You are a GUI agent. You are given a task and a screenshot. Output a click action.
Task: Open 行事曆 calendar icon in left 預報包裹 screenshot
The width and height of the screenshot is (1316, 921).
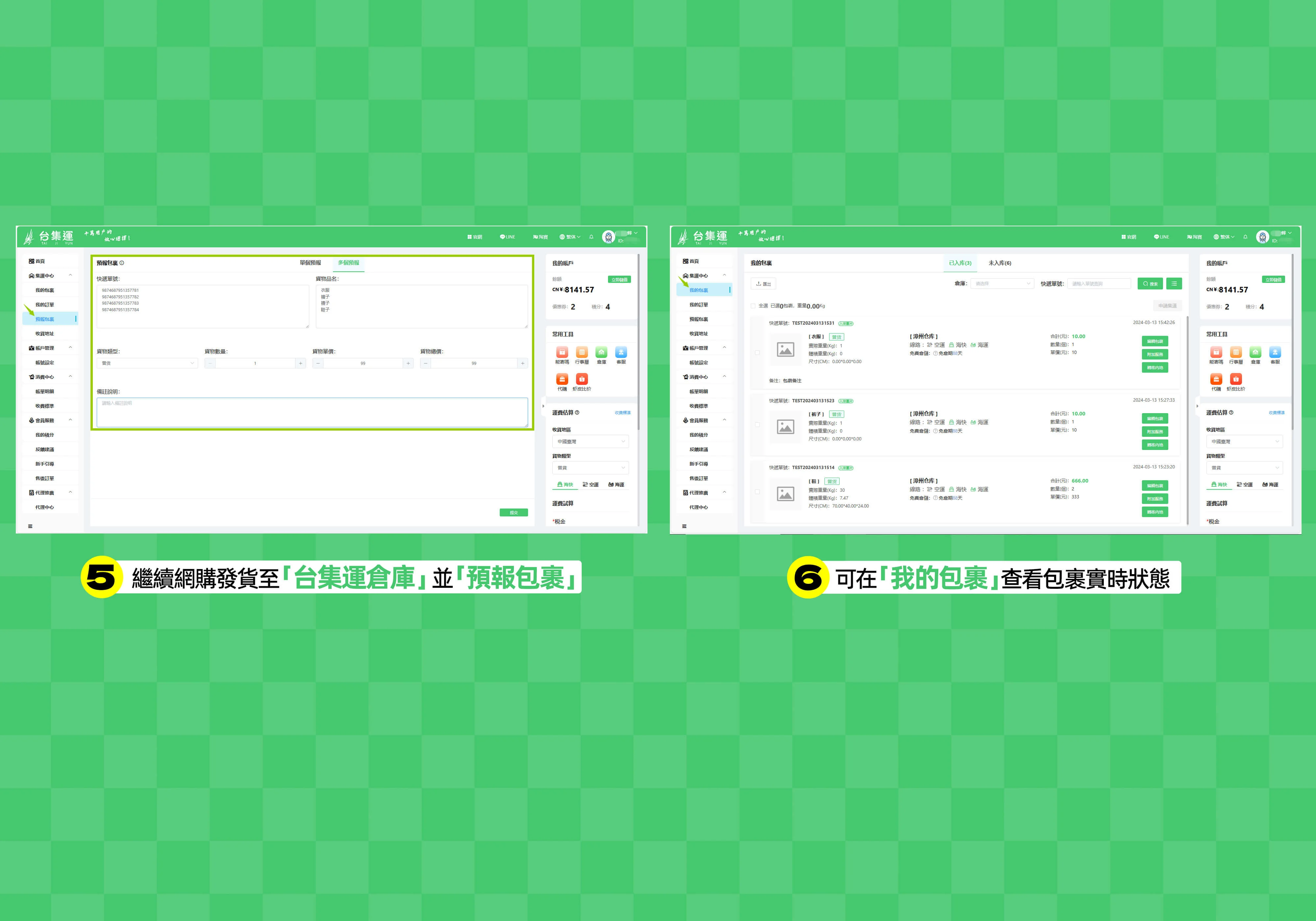582,353
